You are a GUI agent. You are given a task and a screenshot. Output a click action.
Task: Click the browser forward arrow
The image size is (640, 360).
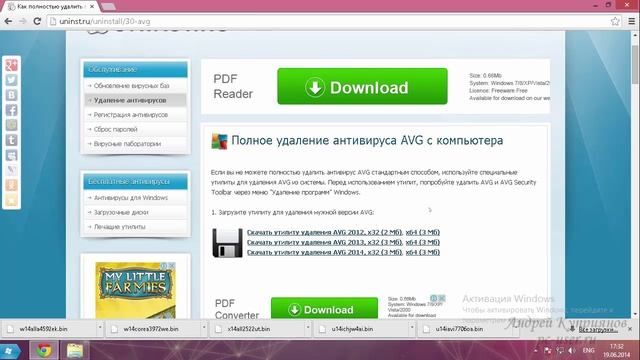point(22,21)
